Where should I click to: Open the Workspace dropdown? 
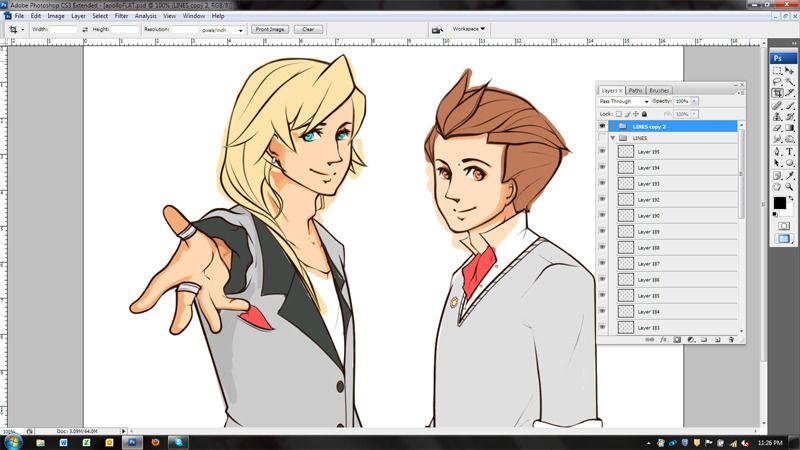pyautogui.click(x=468, y=29)
